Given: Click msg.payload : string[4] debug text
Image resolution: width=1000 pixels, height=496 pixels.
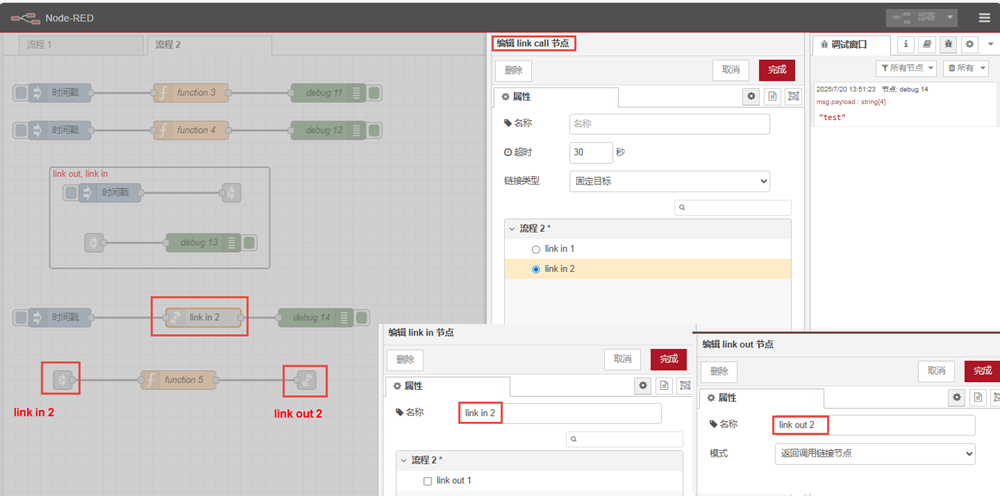Looking at the screenshot, I should coord(851,102).
